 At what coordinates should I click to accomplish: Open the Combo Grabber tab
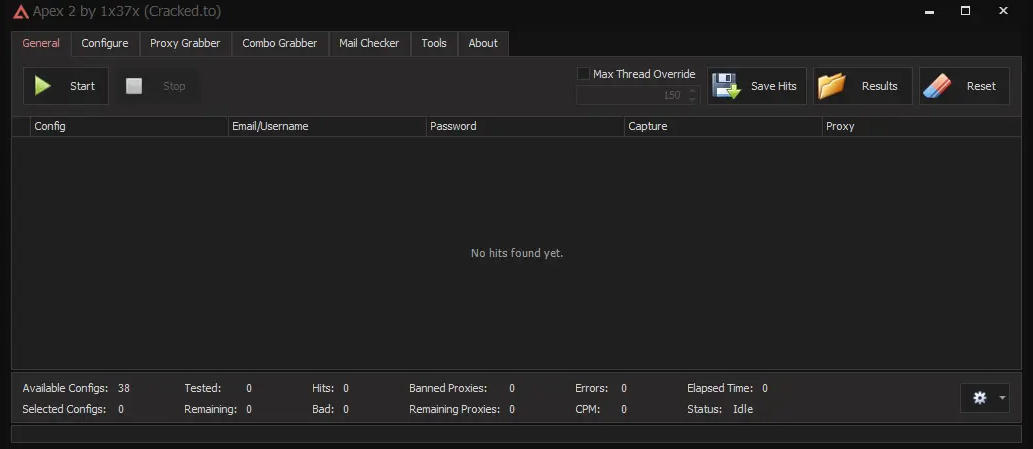tap(279, 43)
